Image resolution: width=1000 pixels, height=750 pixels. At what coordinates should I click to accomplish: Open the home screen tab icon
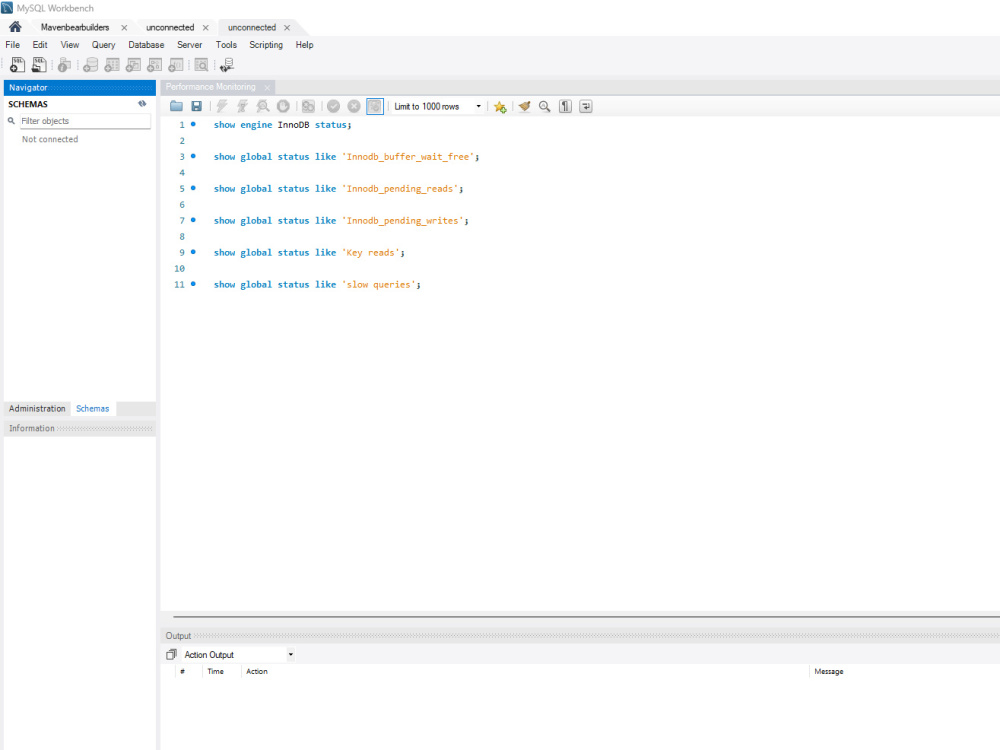tap(15, 27)
